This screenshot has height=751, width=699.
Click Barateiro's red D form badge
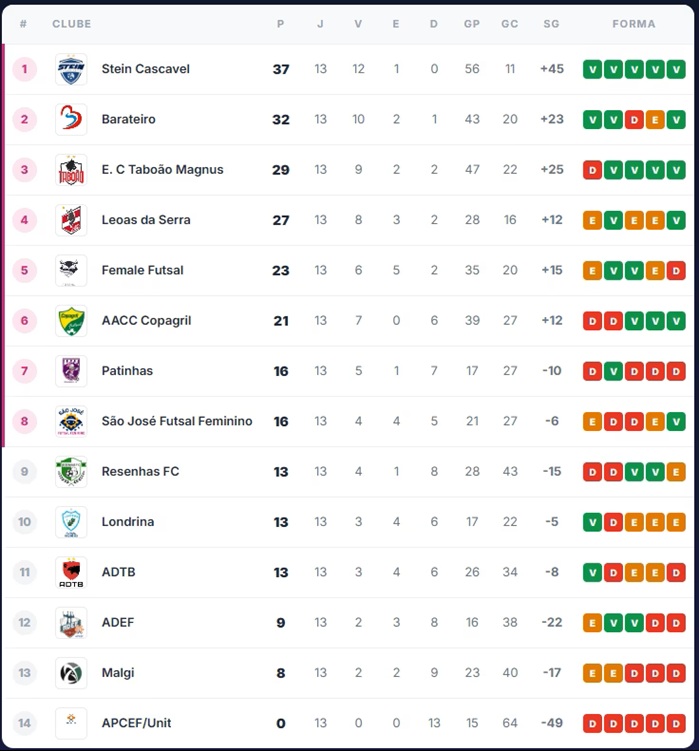pyautogui.click(x=634, y=120)
